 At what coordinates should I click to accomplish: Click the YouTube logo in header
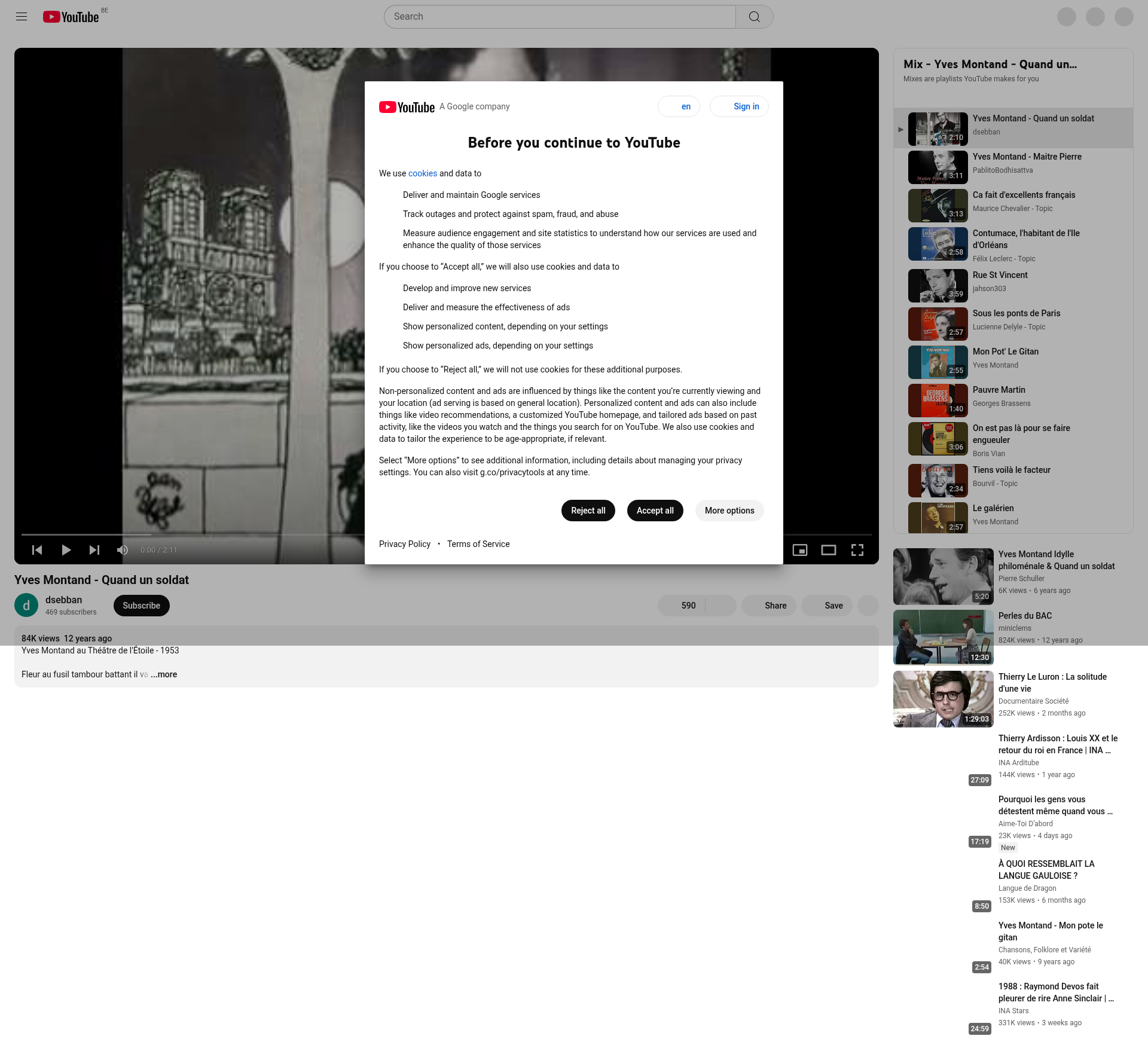(x=71, y=17)
